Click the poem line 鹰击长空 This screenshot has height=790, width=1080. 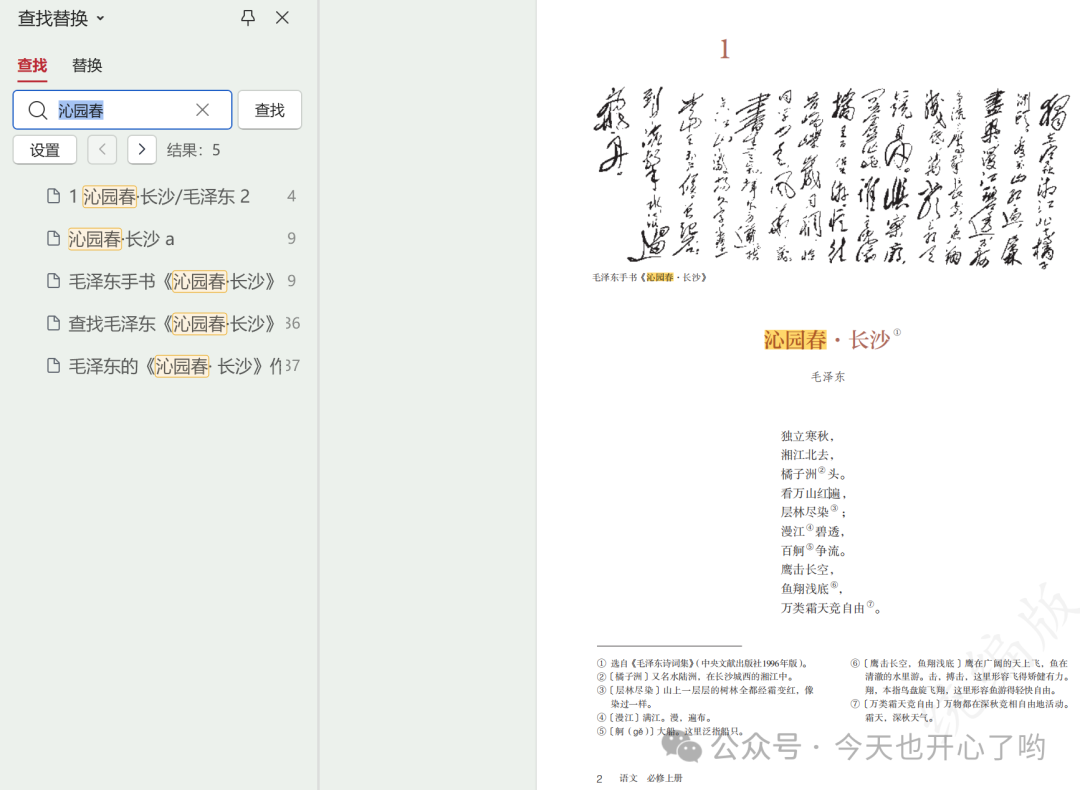click(808, 570)
